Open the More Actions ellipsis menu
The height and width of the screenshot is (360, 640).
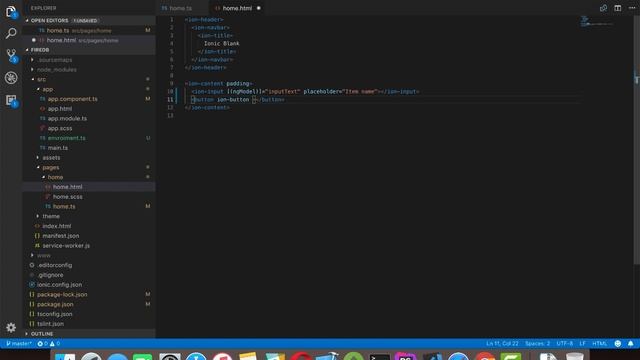click(x=632, y=8)
